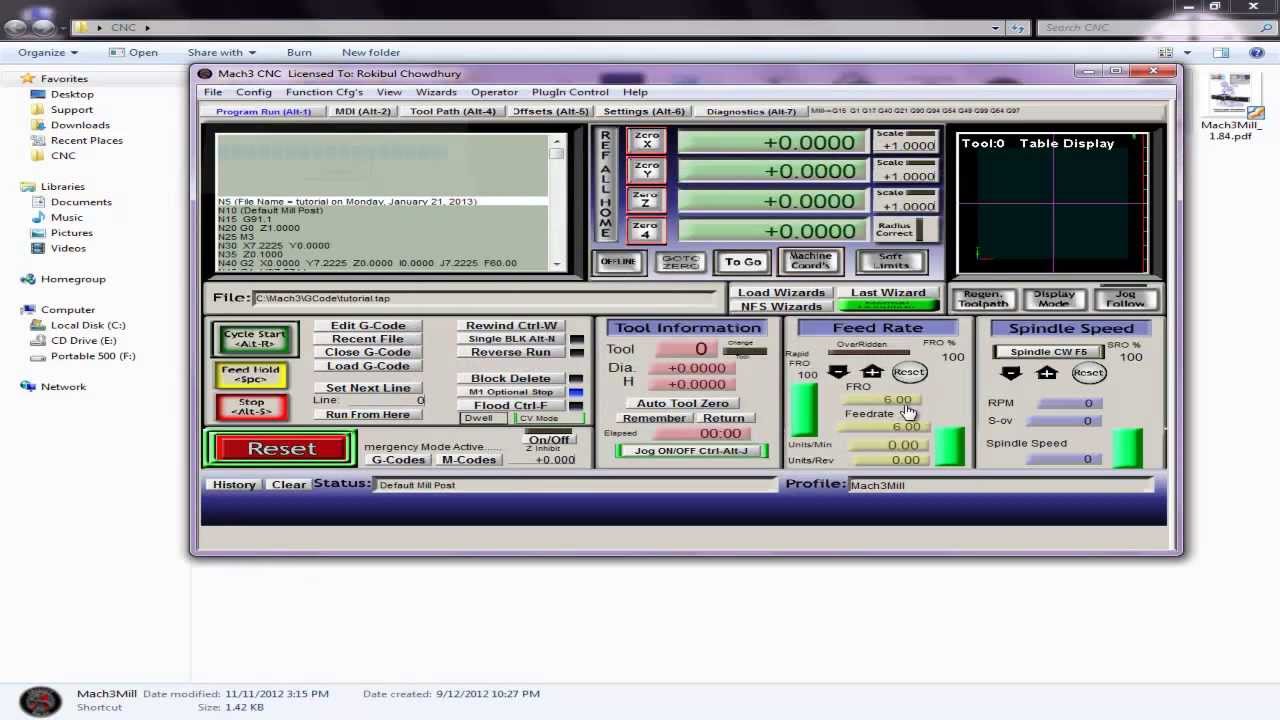Toggle Block Delete
Screen dimensions: 1280x720
point(511,378)
